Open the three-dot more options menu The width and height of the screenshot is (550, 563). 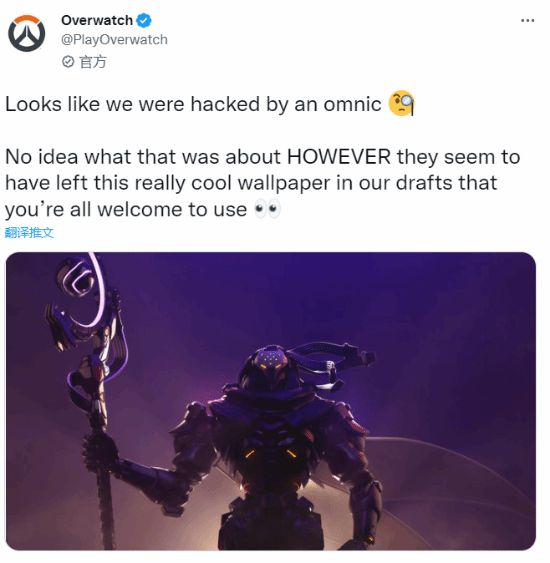tap(527, 21)
